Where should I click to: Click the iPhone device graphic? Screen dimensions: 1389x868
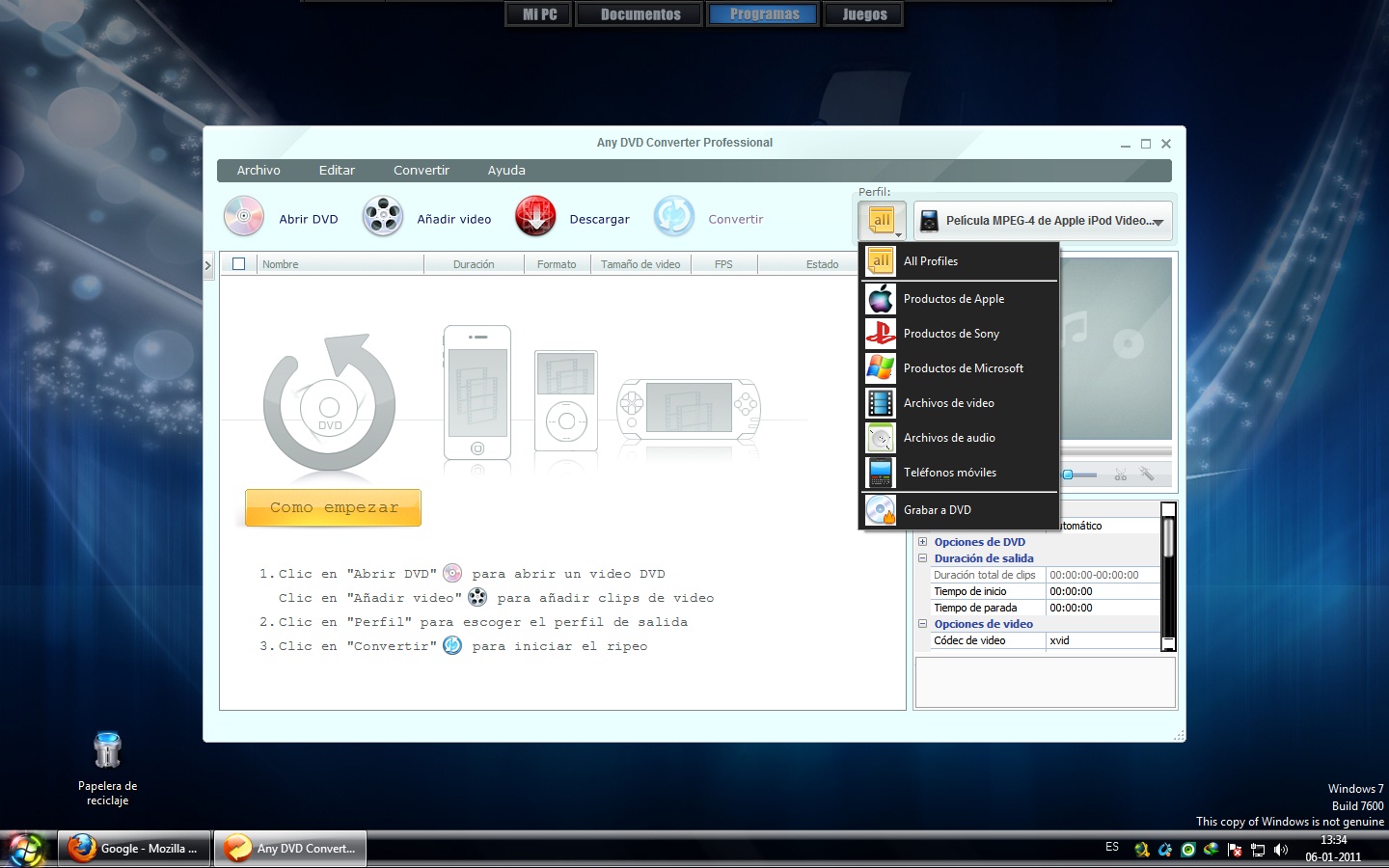click(477, 393)
